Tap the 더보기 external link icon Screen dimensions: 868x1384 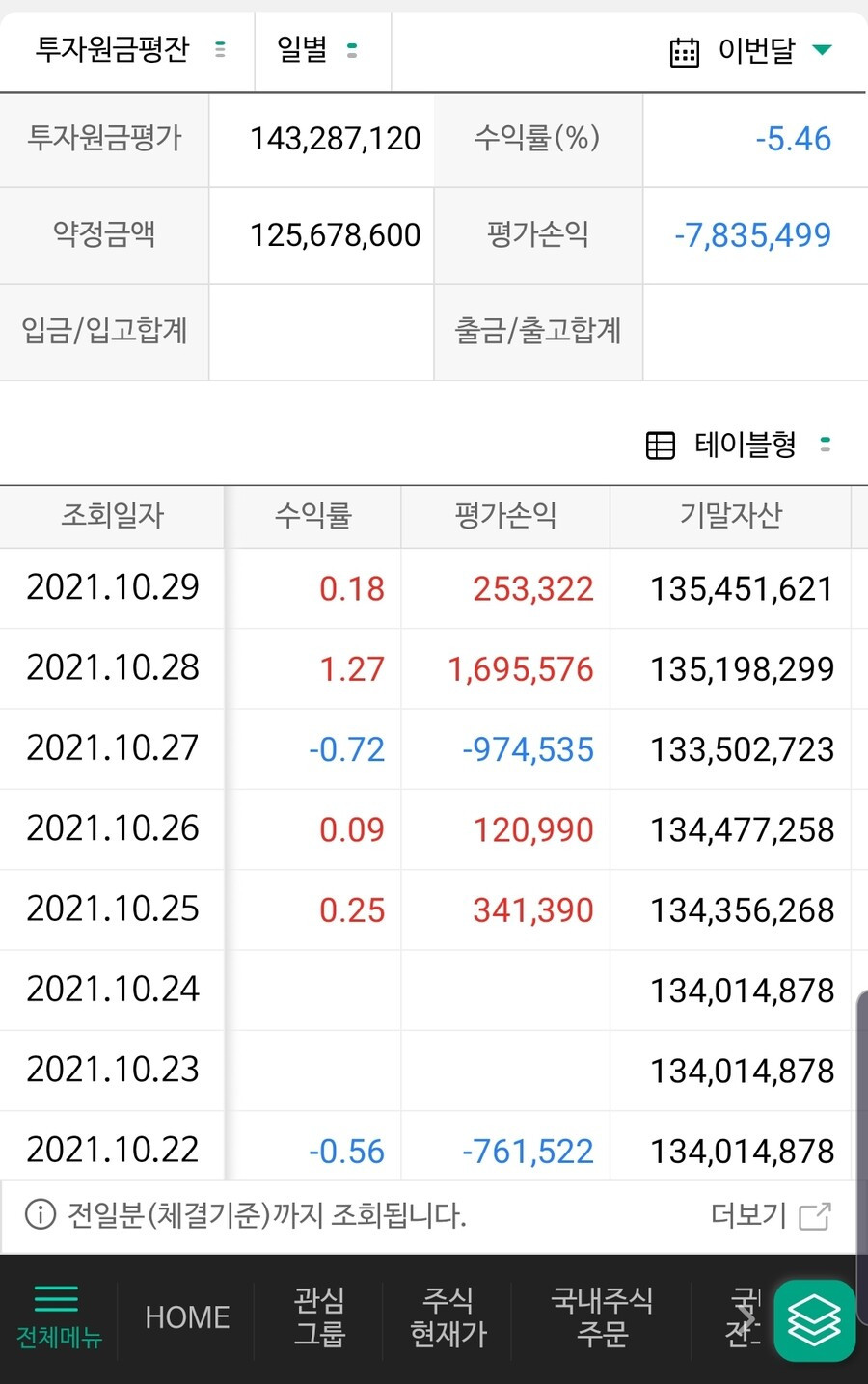tap(815, 1216)
